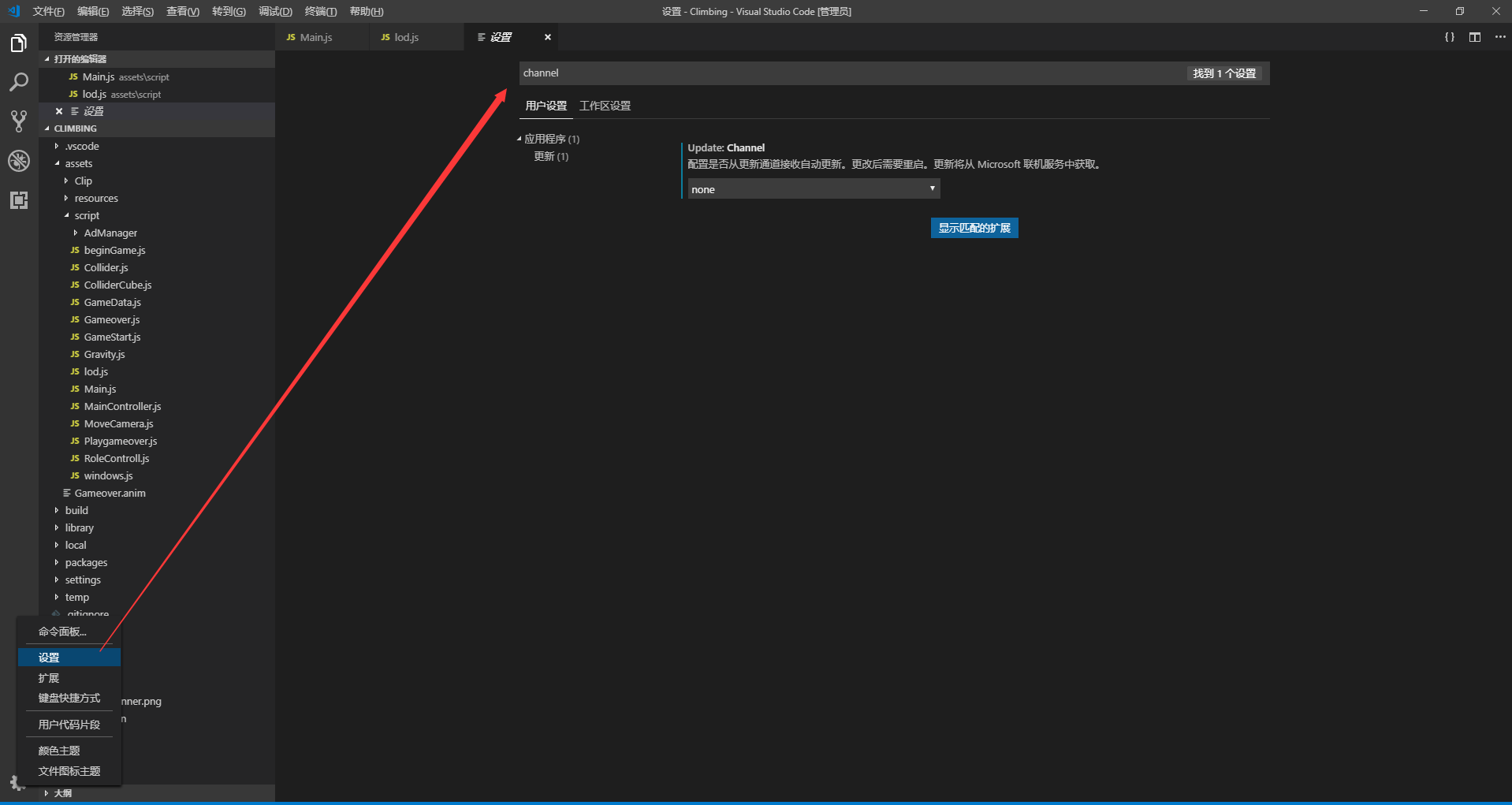
Task: Open the 调试 menu
Action: click(x=274, y=11)
